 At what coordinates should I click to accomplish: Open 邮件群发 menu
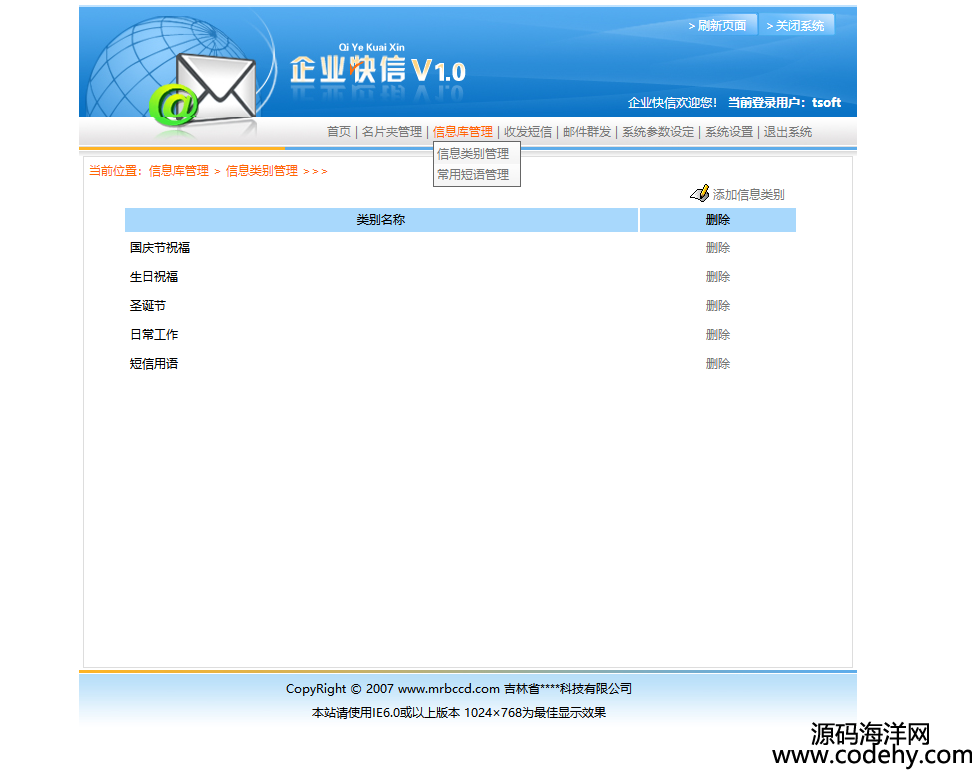tap(587, 132)
